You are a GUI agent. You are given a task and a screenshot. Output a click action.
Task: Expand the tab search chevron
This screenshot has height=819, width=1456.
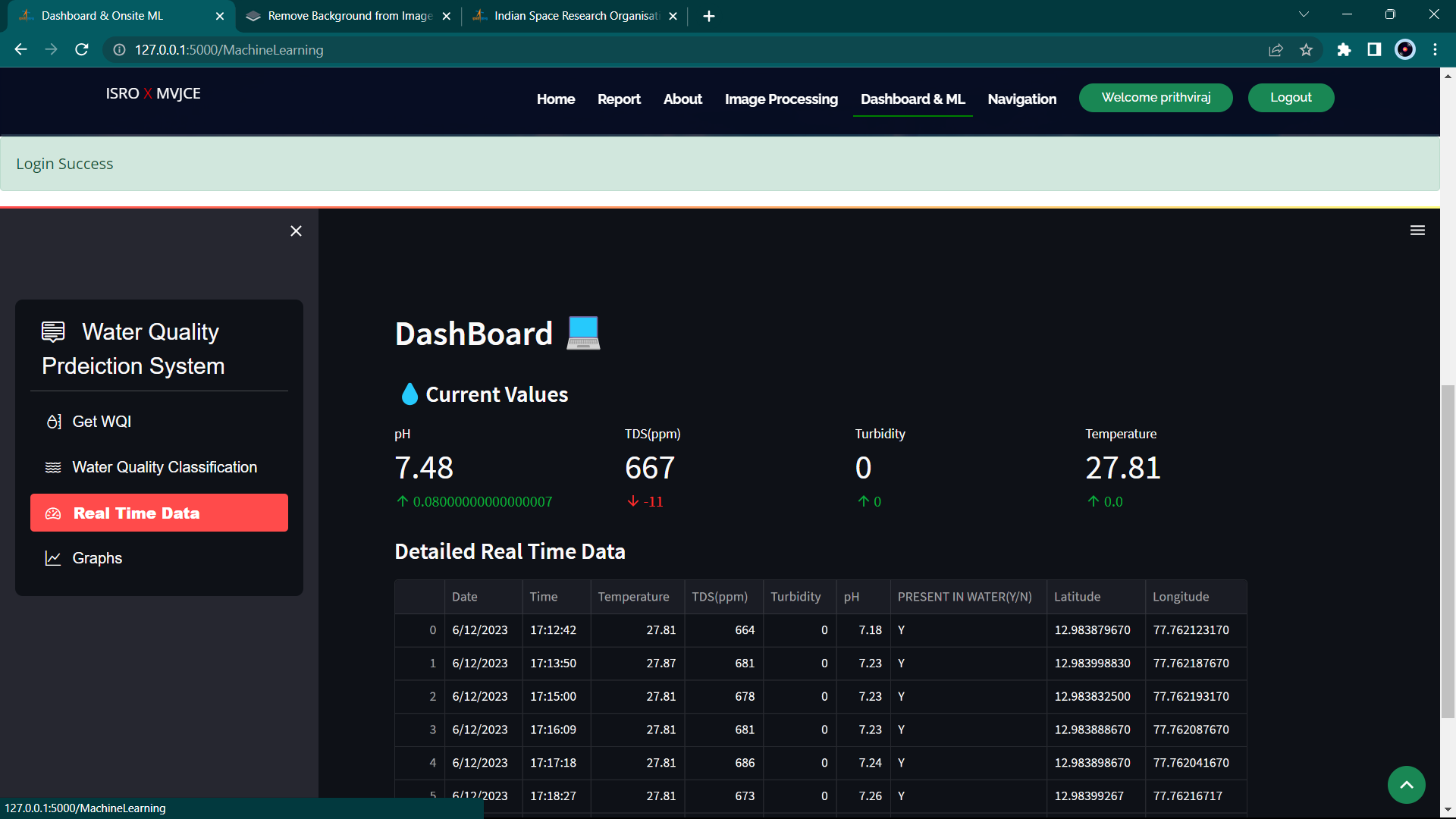coord(1304,14)
